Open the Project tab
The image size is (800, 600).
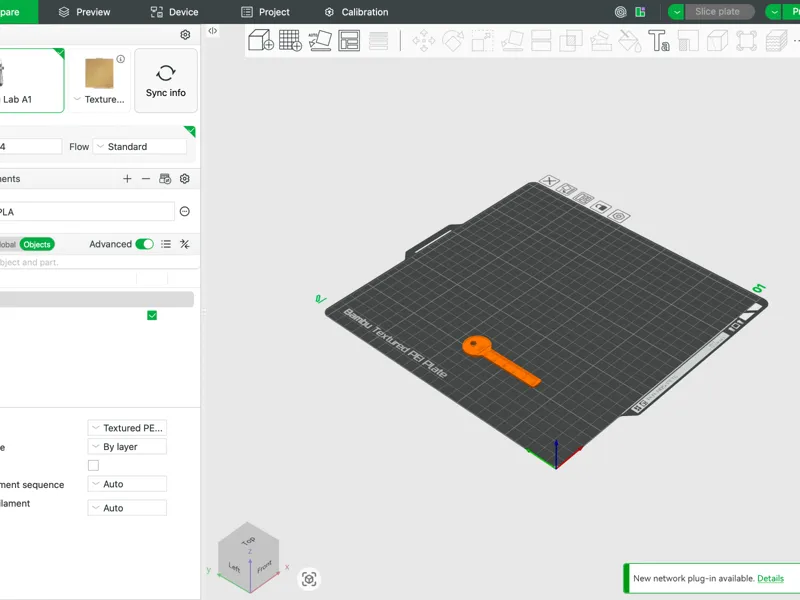click(265, 12)
